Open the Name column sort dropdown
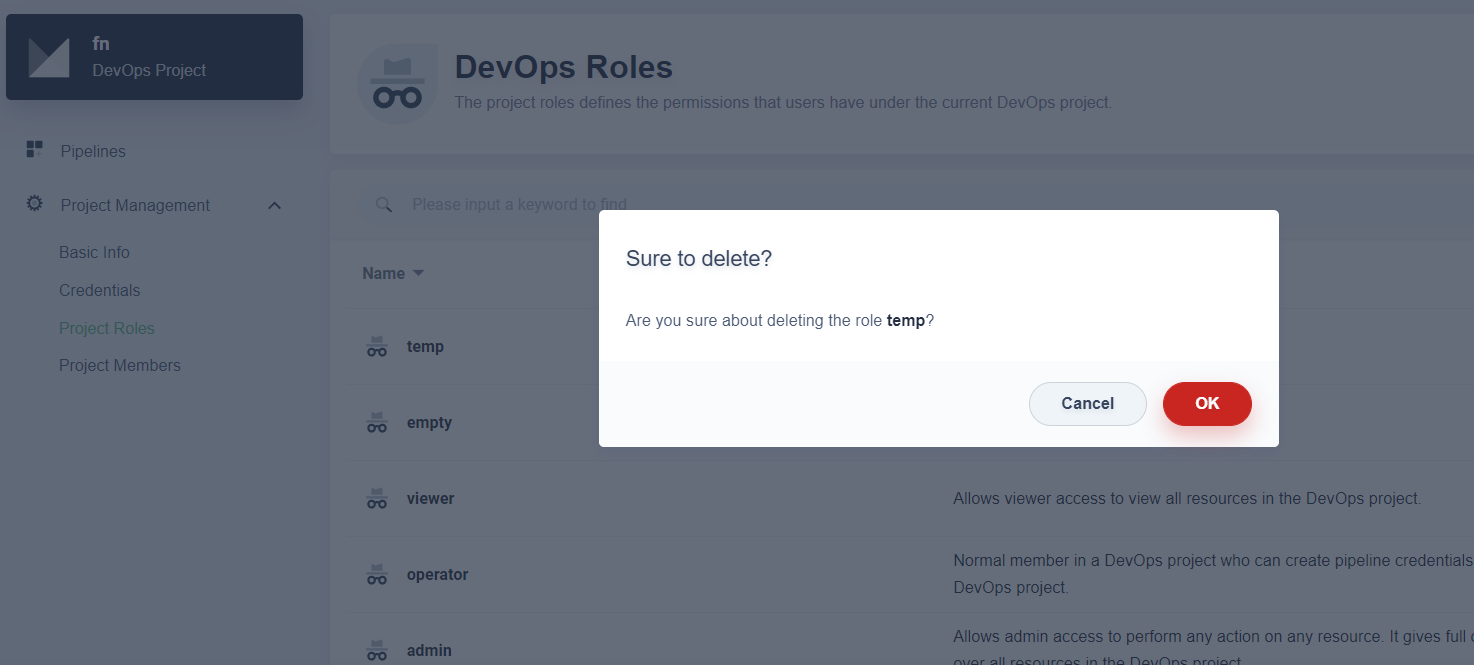1474x665 pixels. coord(419,272)
